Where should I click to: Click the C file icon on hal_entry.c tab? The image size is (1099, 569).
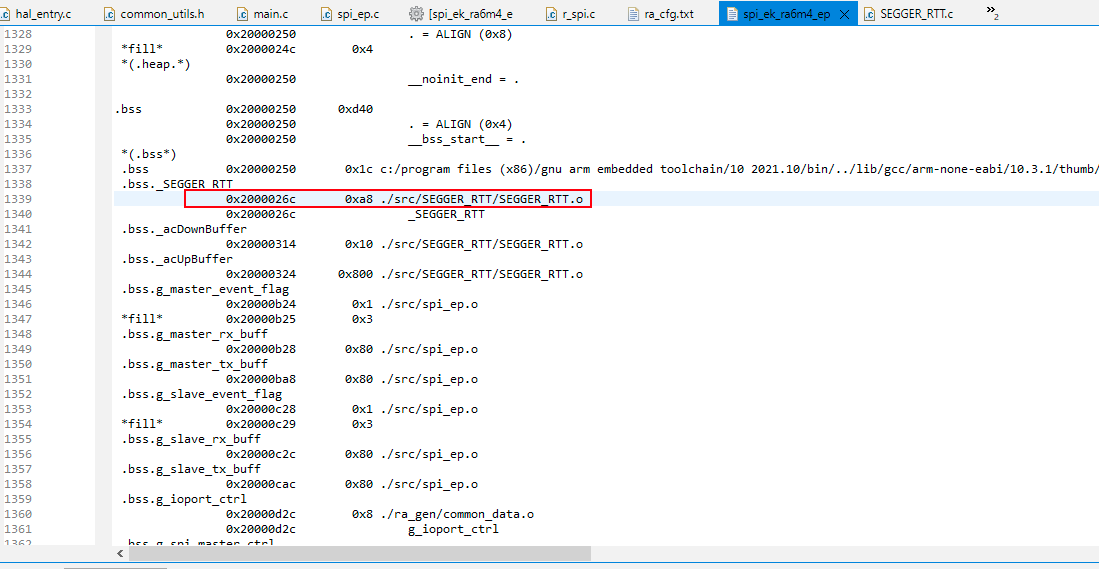[x=9, y=14]
